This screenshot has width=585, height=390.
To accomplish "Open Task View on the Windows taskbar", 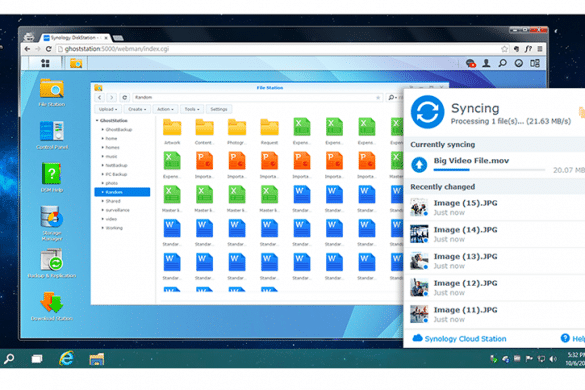I will coord(37,359).
